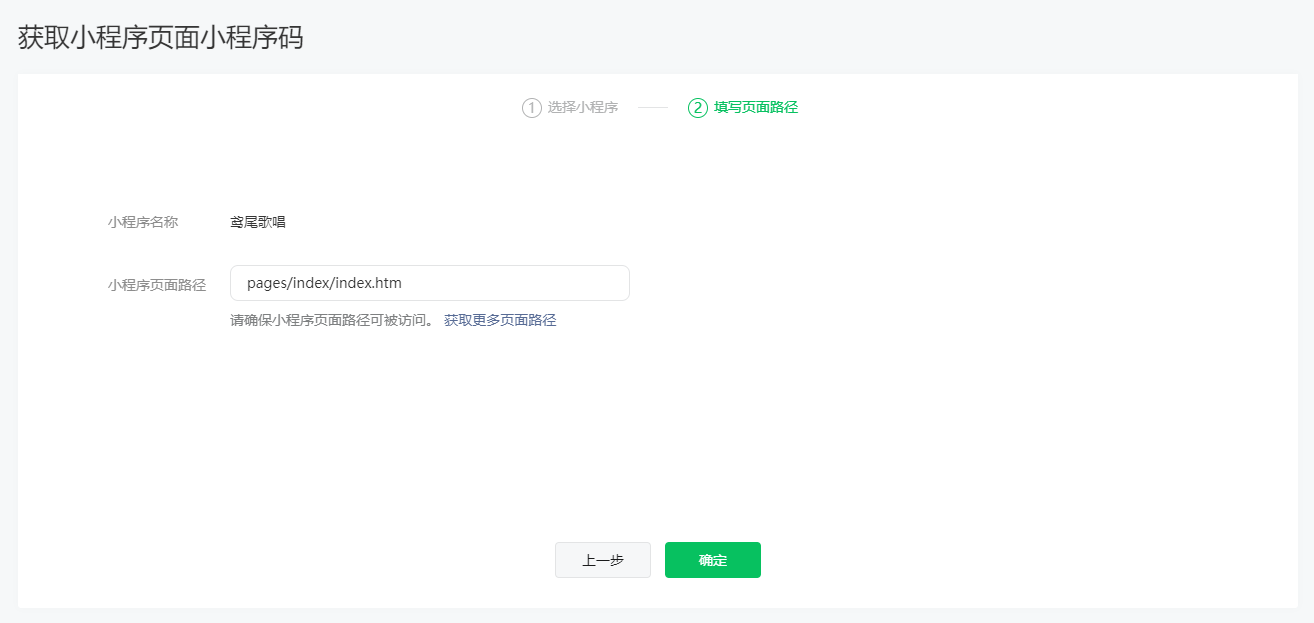The width and height of the screenshot is (1314, 623).
Task: Click the step 2 green circled number icon
Action: click(x=697, y=108)
